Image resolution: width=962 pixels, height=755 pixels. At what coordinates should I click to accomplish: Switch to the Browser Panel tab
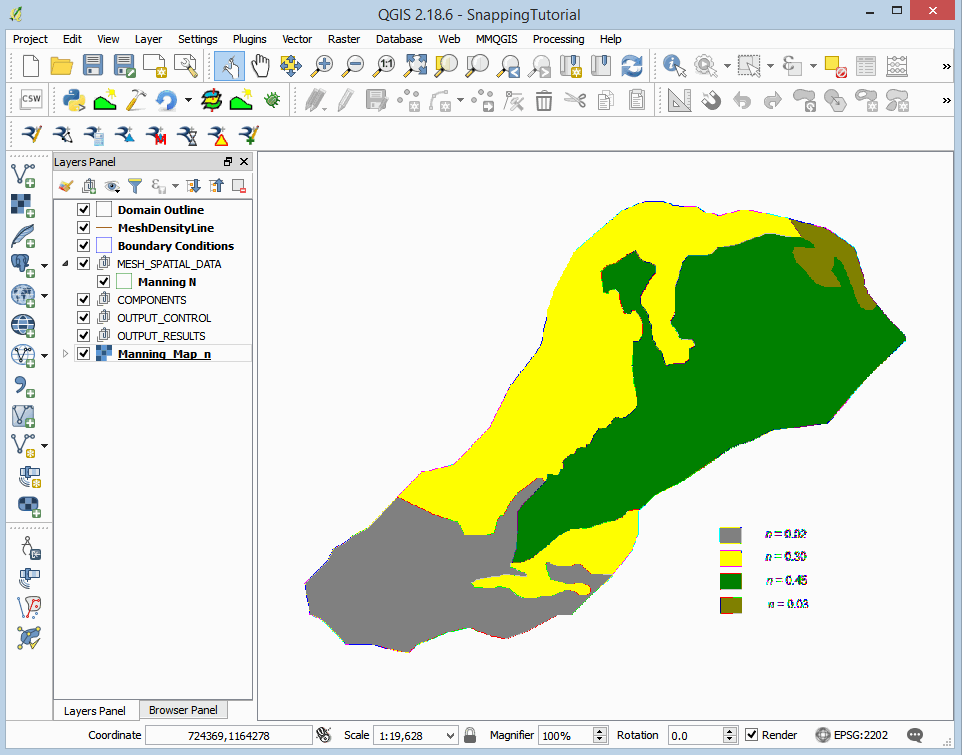pyautogui.click(x=183, y=710)
